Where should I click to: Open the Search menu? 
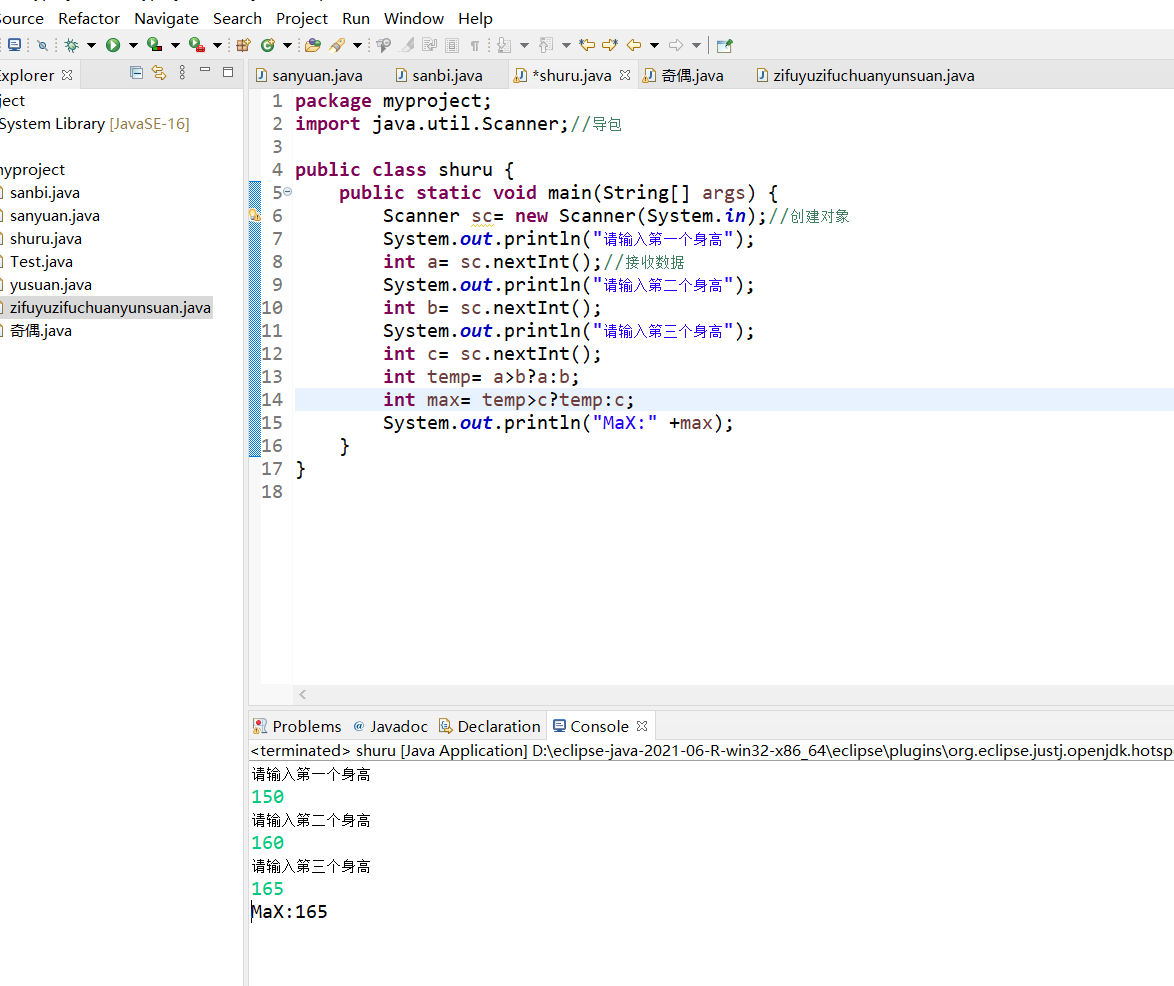pos(237,18)
